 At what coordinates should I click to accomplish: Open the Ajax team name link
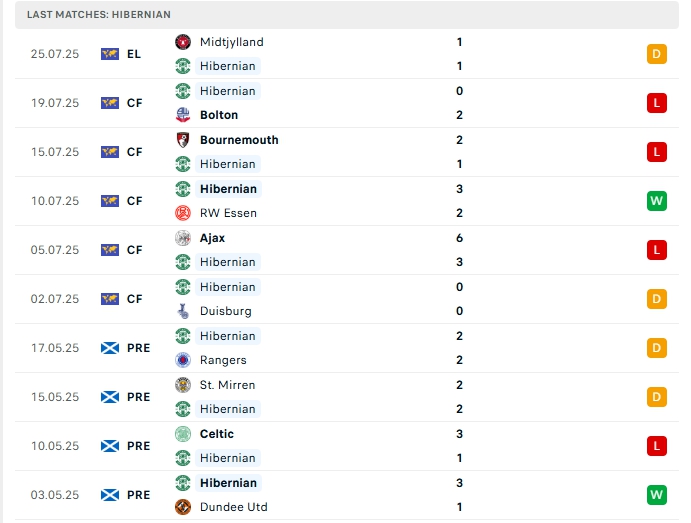212,238
